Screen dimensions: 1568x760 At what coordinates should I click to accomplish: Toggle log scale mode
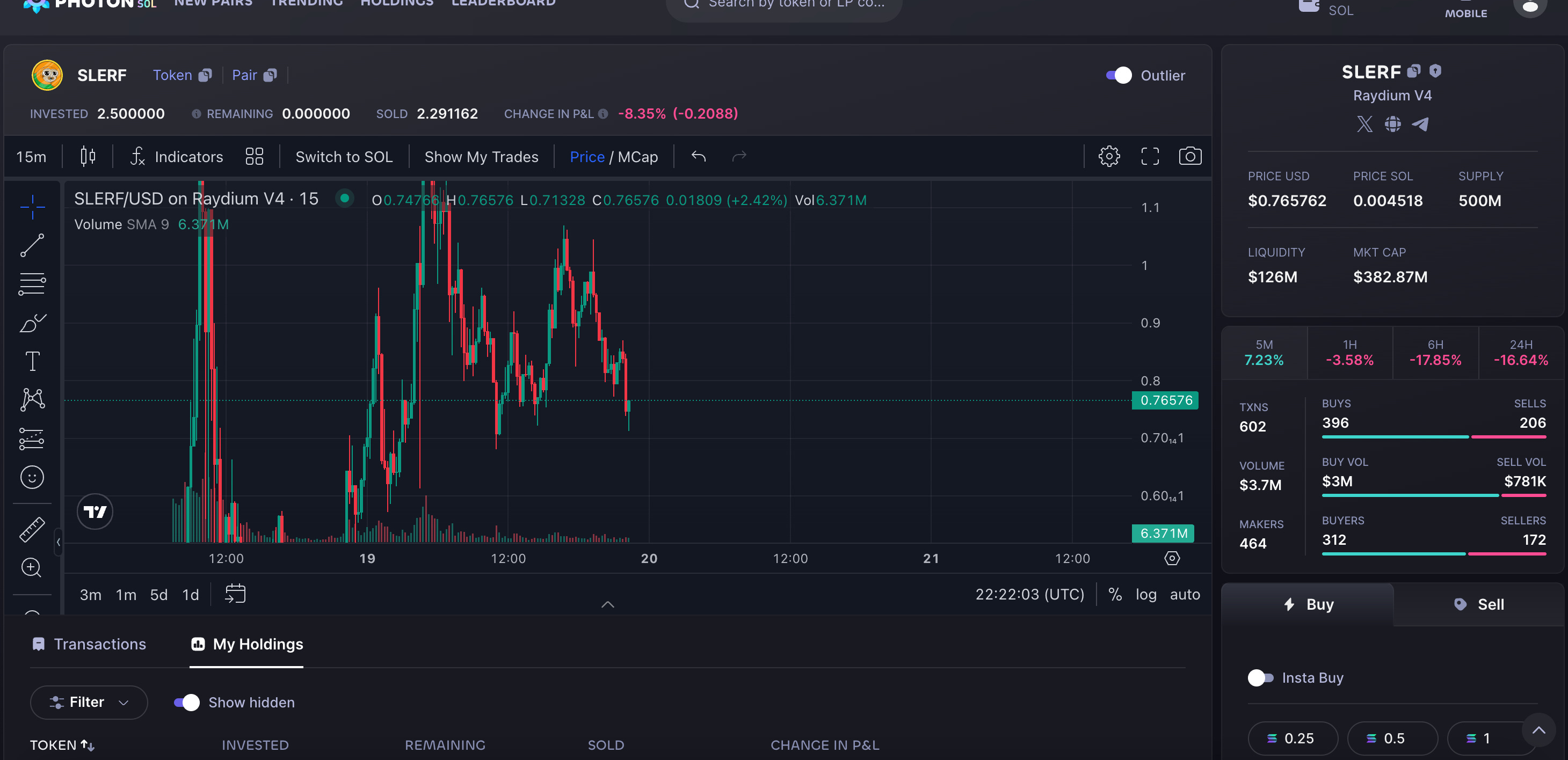click(x=1145, y=594)
